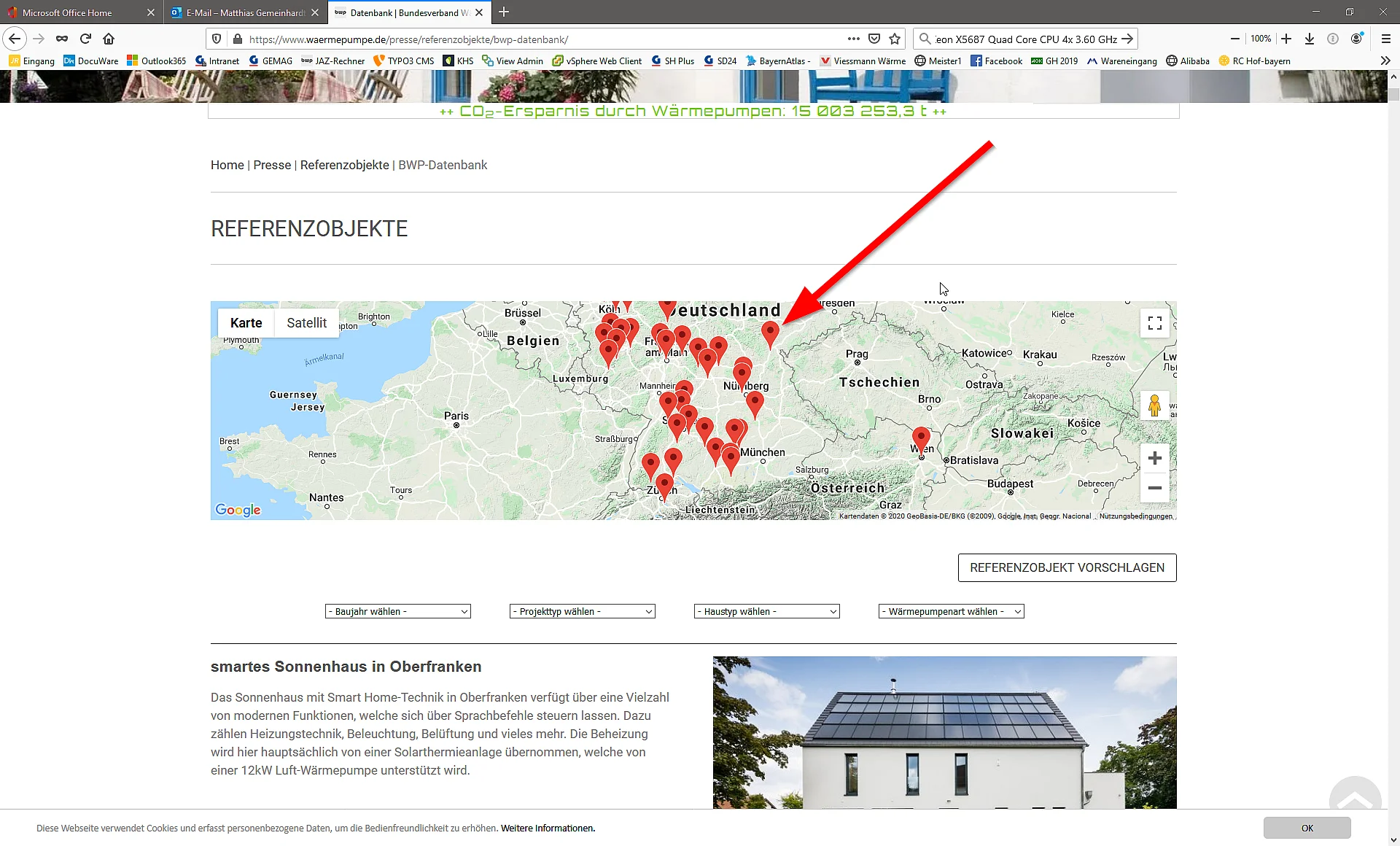Switch map to Satellit view
The width and height of the screenshot is (1400, 846).
point(306,323)
